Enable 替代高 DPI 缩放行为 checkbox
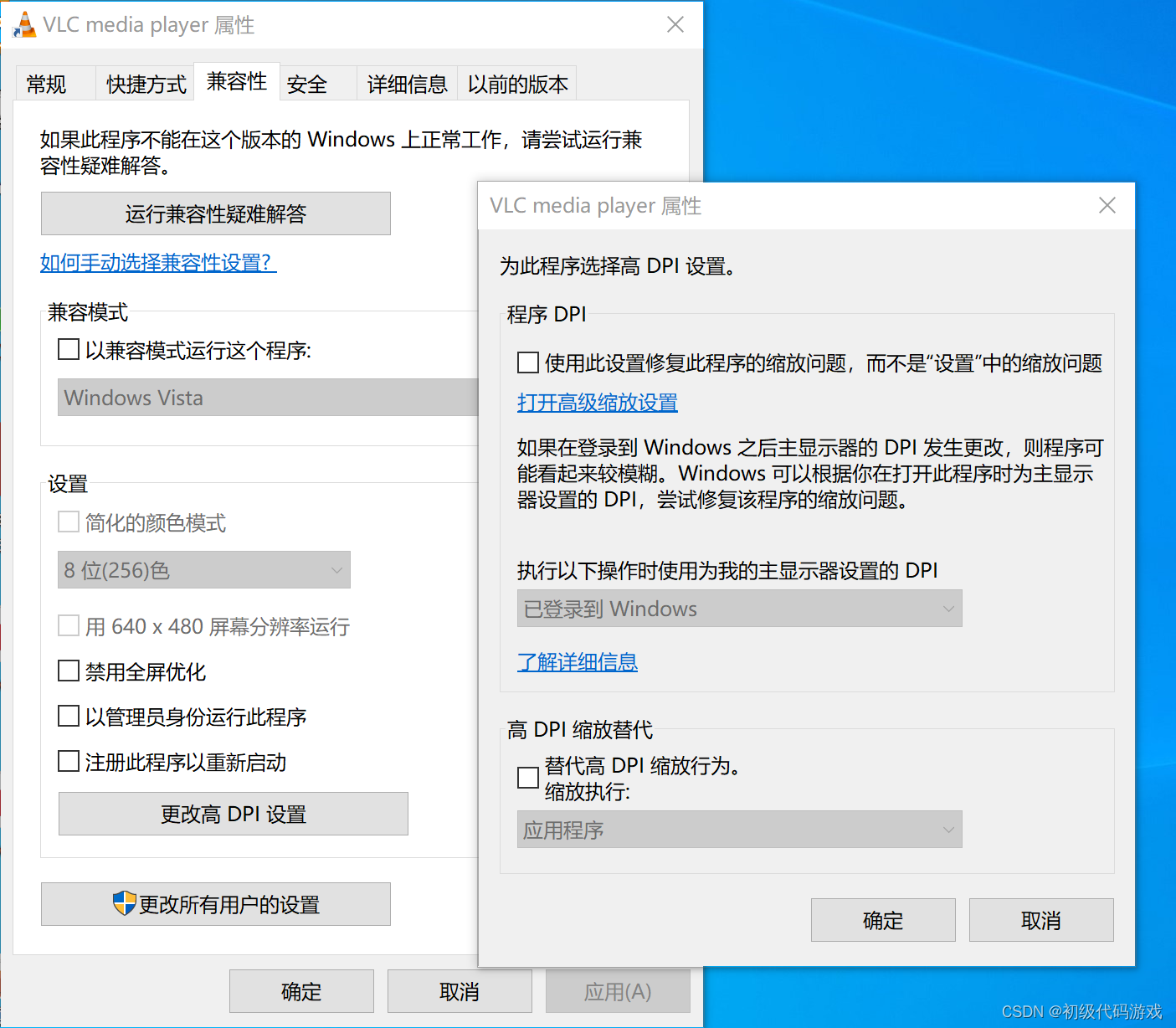 coord(528,778)
